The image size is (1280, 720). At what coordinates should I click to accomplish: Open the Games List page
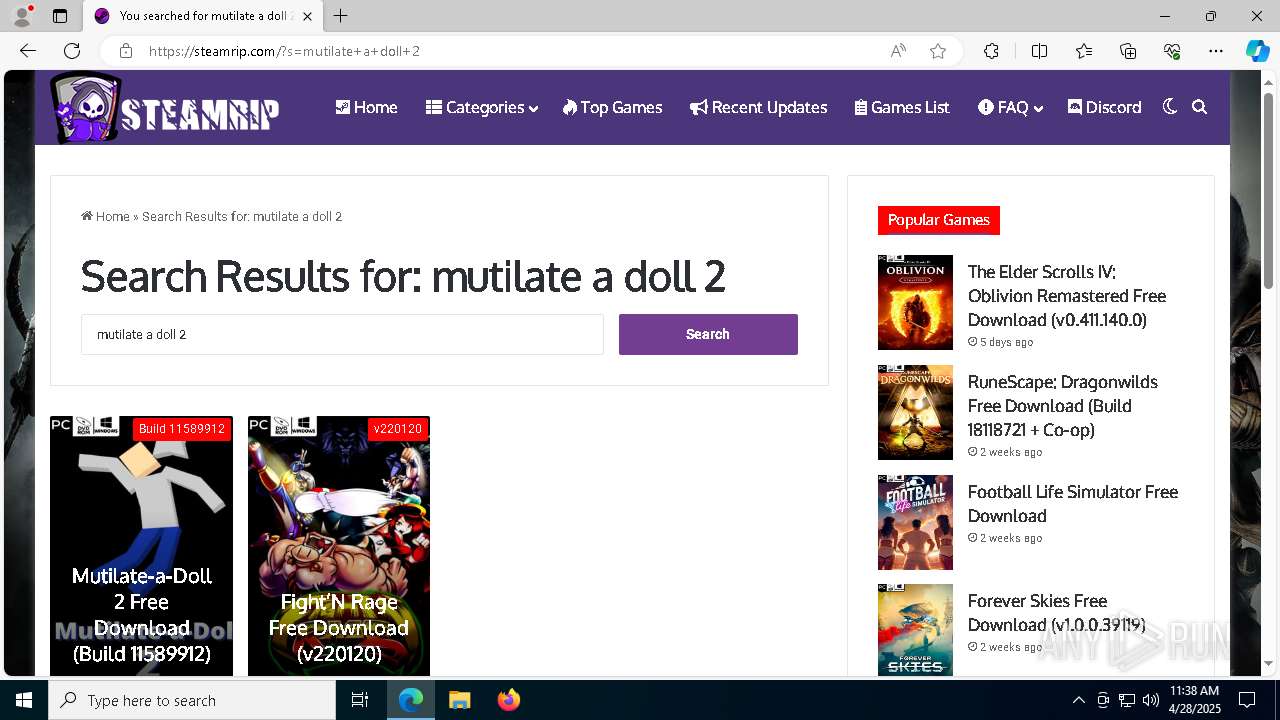coord(902,107)
